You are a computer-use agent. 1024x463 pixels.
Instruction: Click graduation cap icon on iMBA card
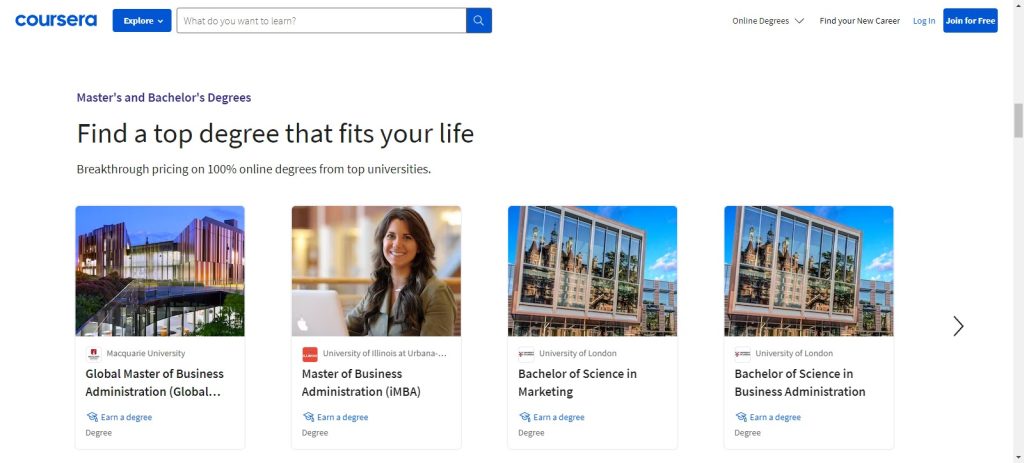(x=308, y=417)
